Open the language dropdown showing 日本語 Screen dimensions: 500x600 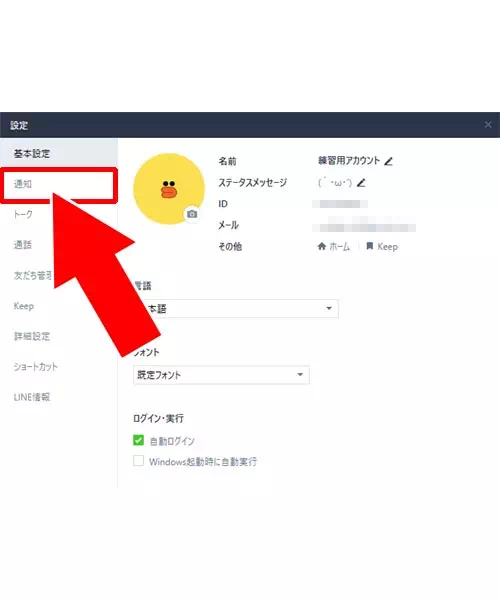click(x=236, y=308)
